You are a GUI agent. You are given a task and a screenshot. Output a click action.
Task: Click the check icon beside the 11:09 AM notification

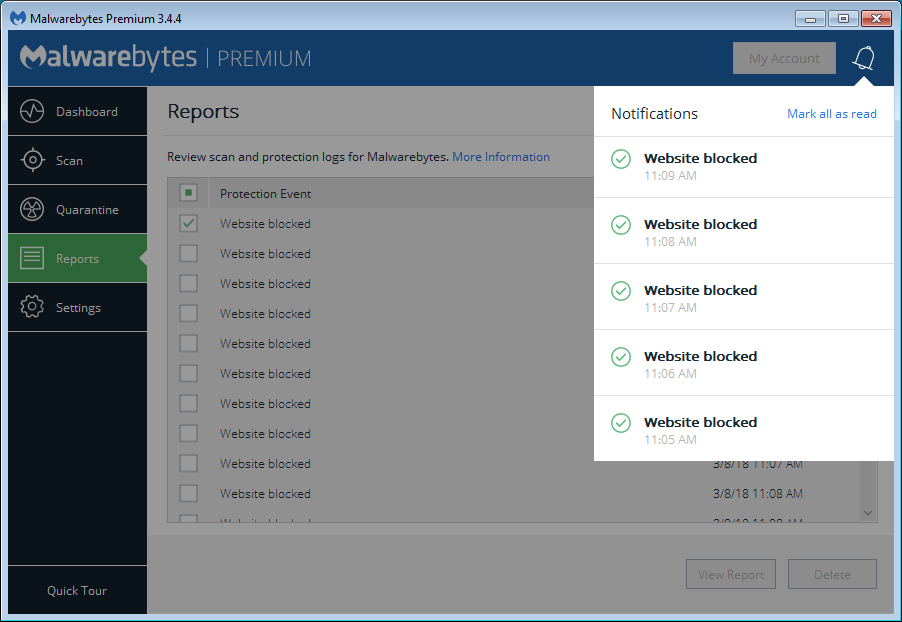(x=621, y=159)
